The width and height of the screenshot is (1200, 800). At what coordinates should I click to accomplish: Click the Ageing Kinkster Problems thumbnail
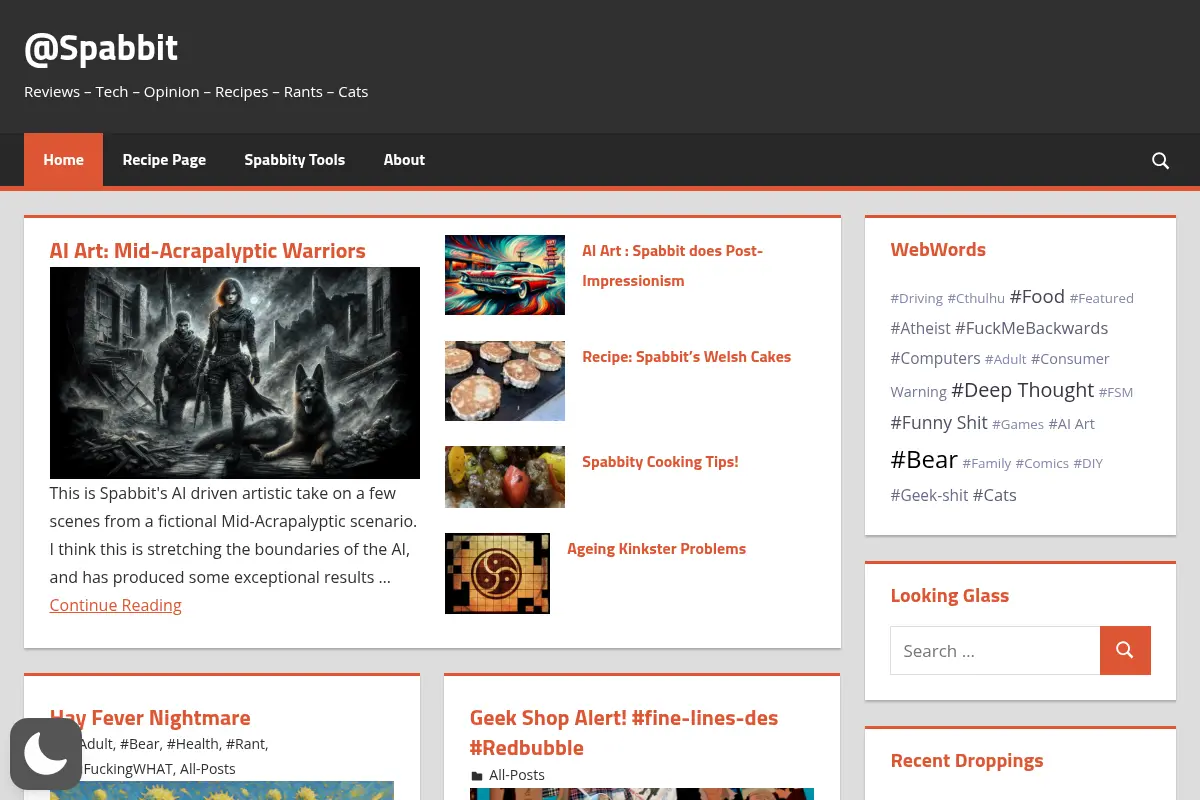497,573
